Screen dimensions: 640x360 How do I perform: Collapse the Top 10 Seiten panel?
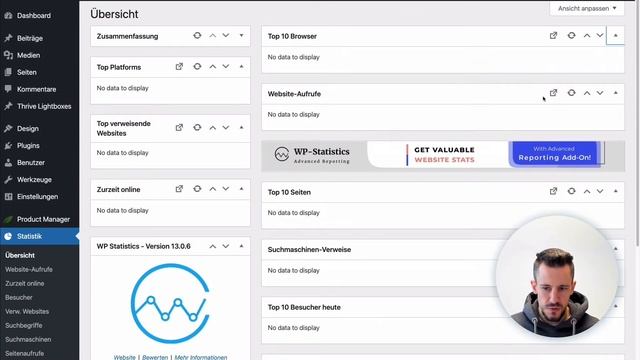(616, 191)
